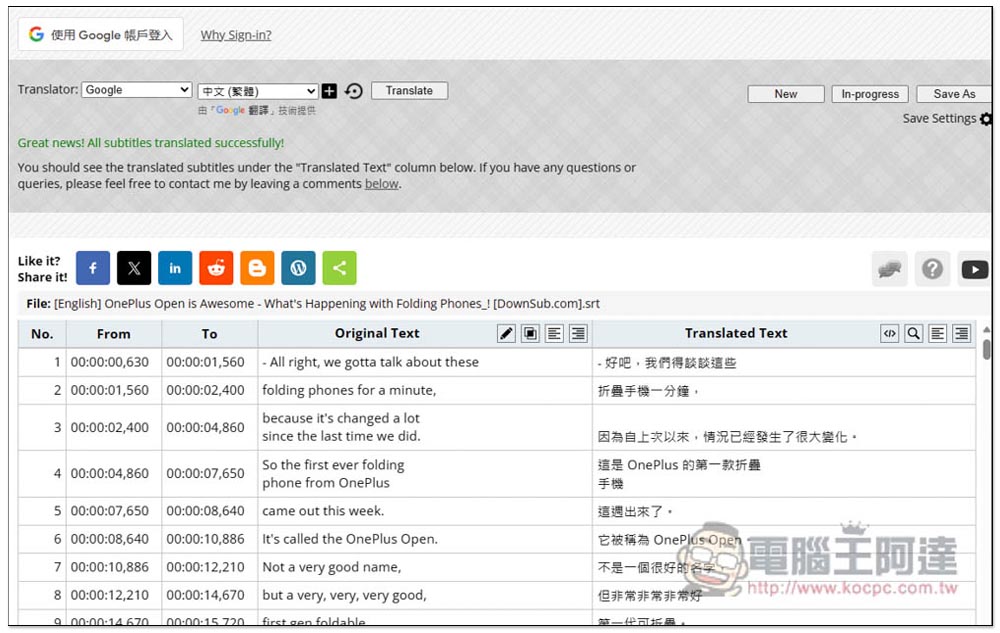Click cell '- All right, we gotta talk about these'
This screenshot has width=1000, height=633.
coord(425,362)
